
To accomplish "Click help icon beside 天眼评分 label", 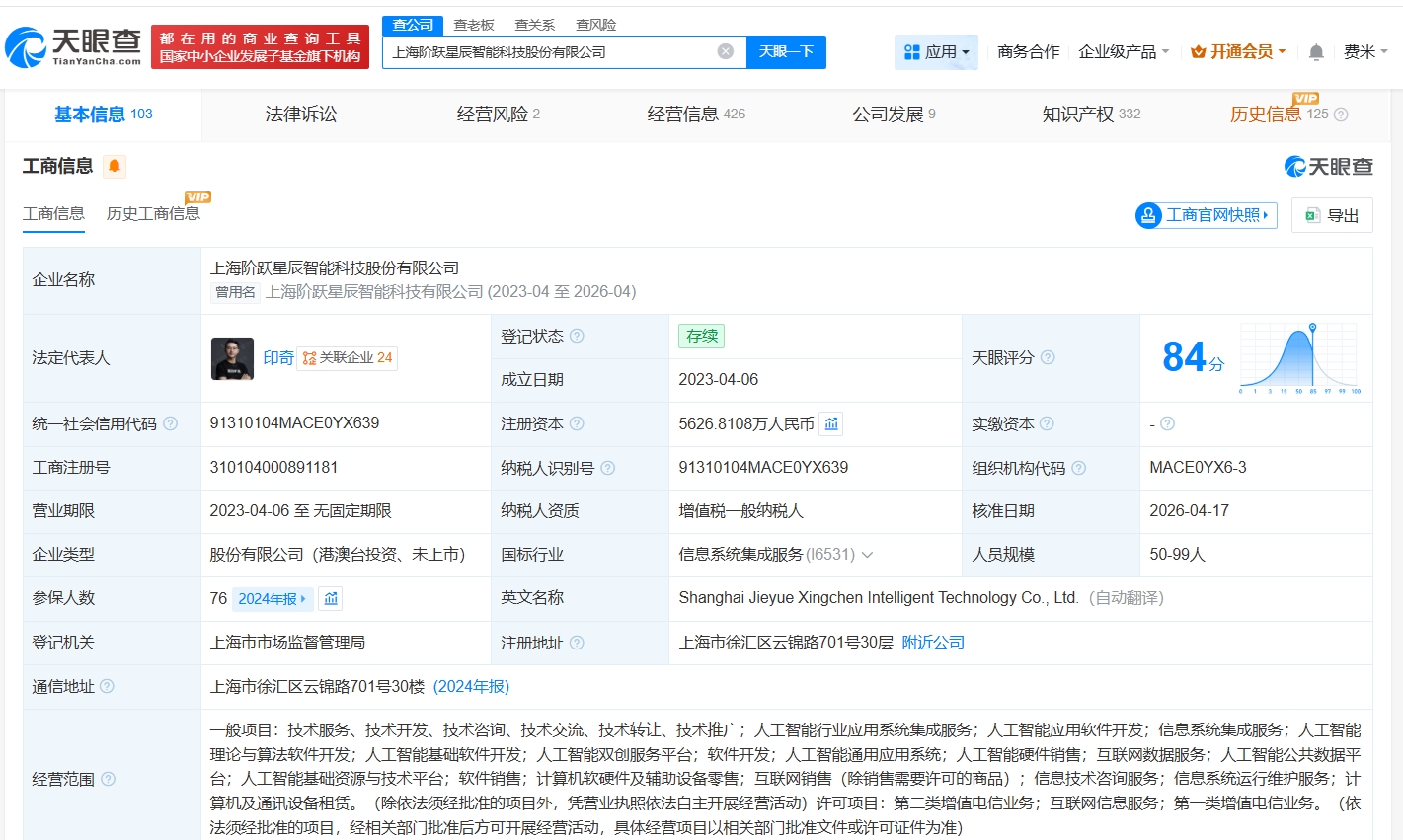I will [1048, 357].
